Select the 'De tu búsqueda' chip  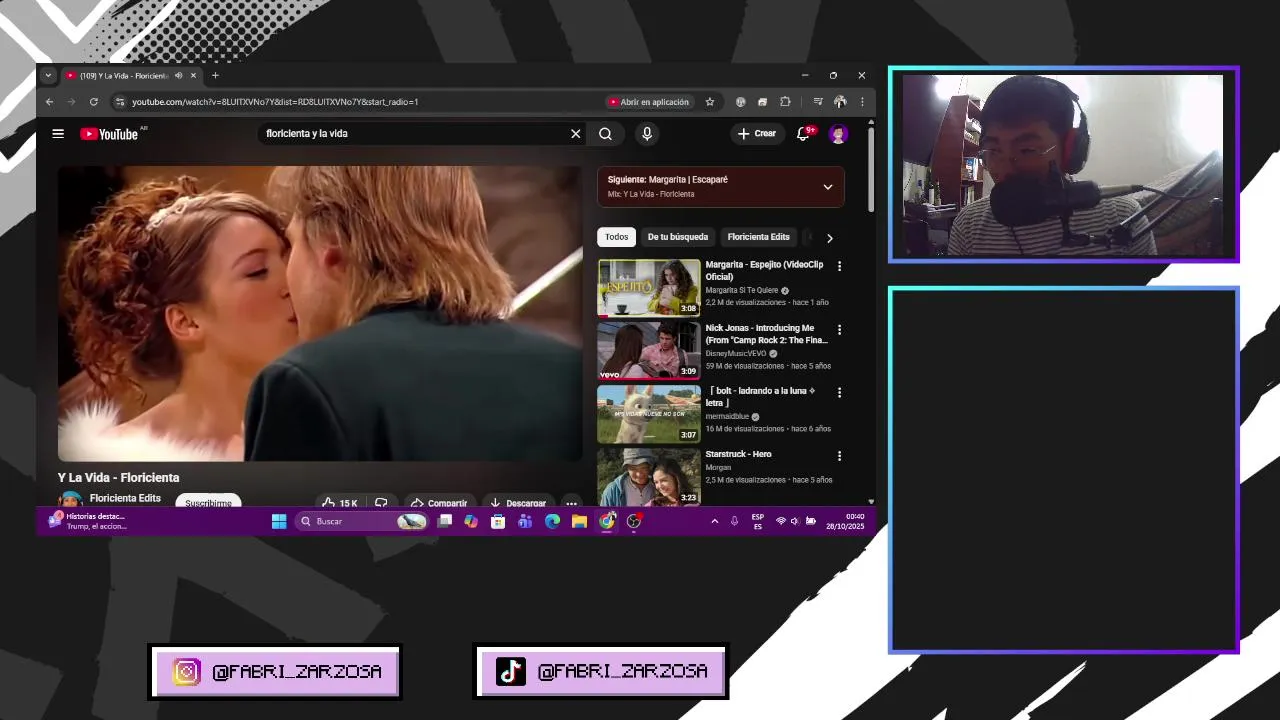(x=678, y=237)
